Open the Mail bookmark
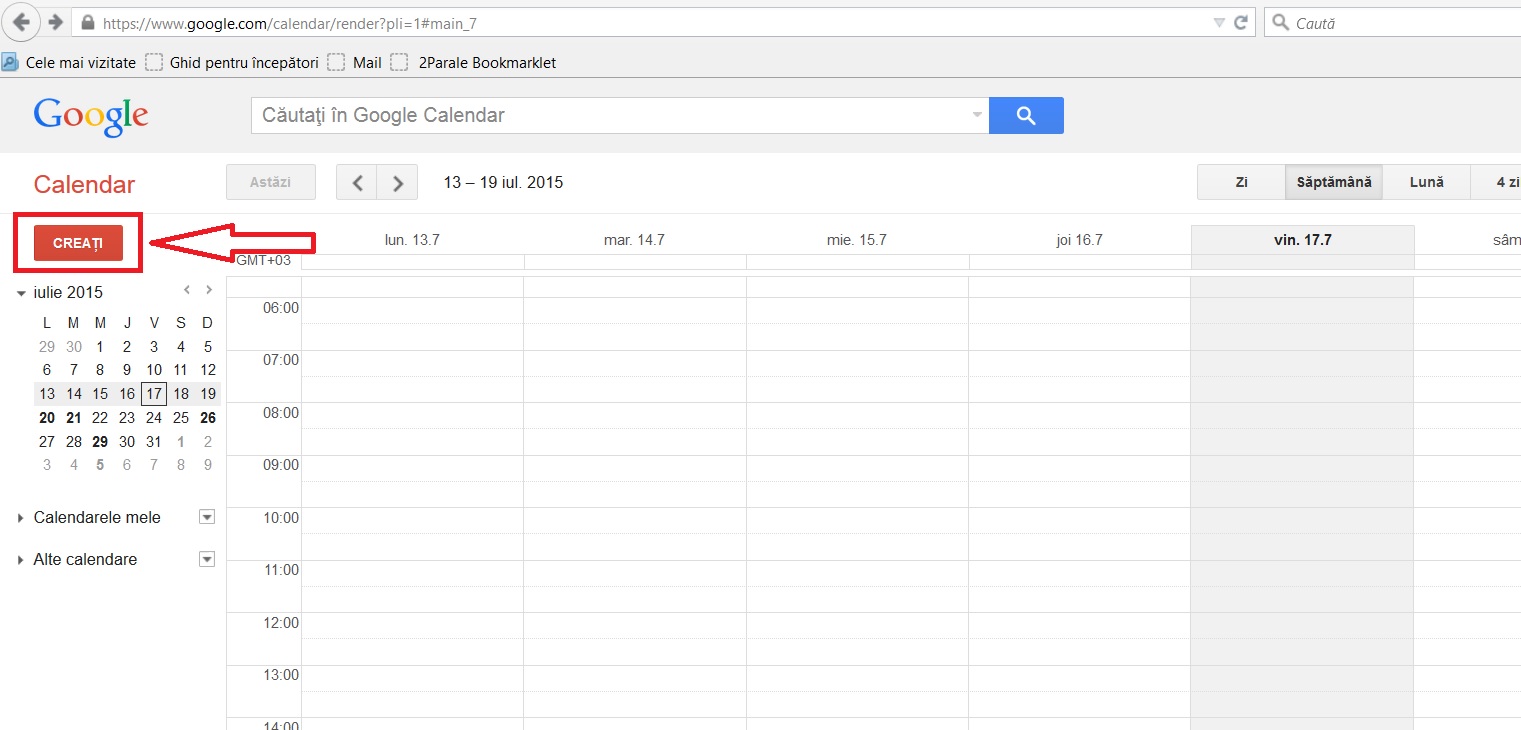1521x730 pixels. [x=355, y=62]
